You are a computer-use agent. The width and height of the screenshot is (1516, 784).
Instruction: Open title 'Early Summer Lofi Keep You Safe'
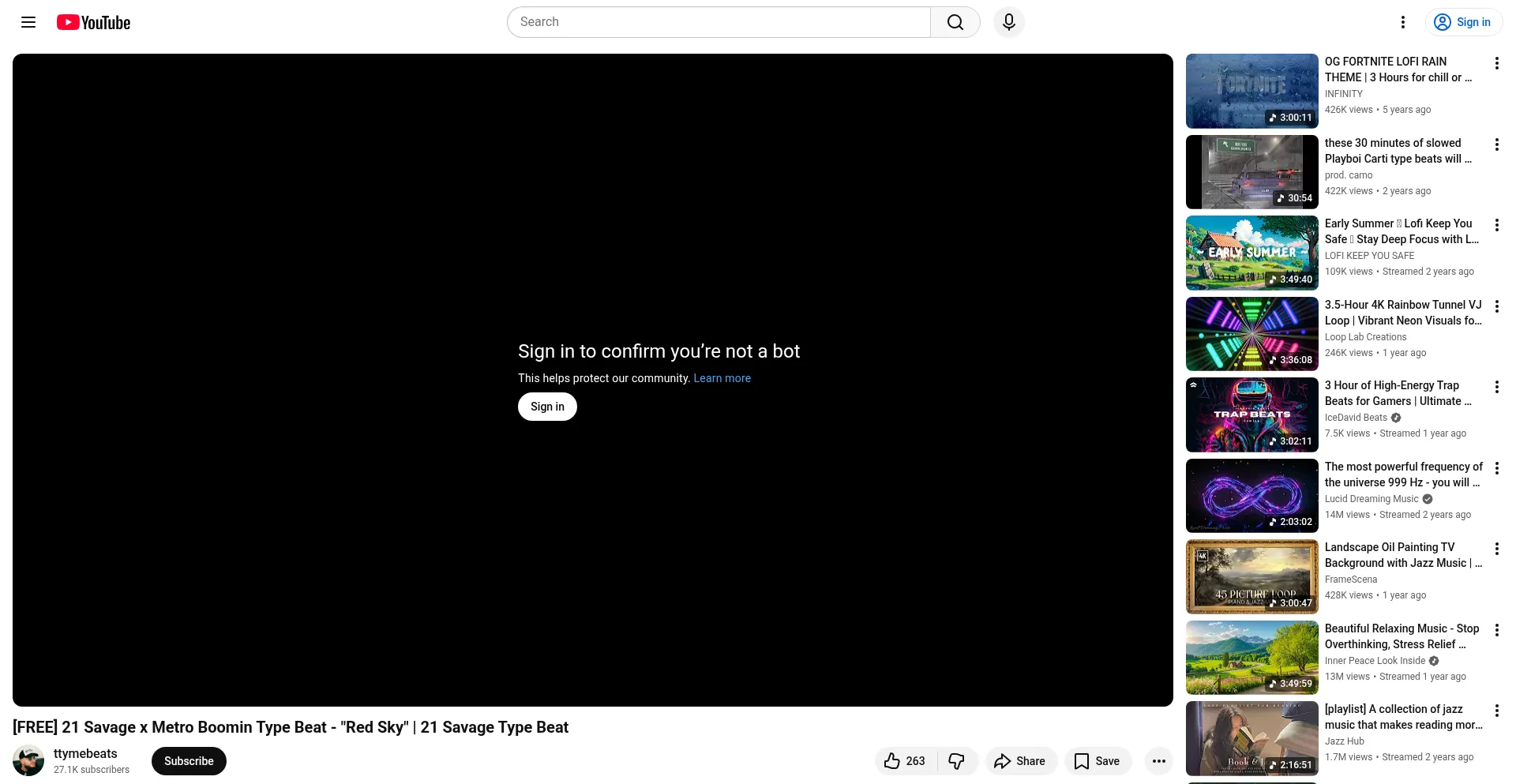point(1402,231)
